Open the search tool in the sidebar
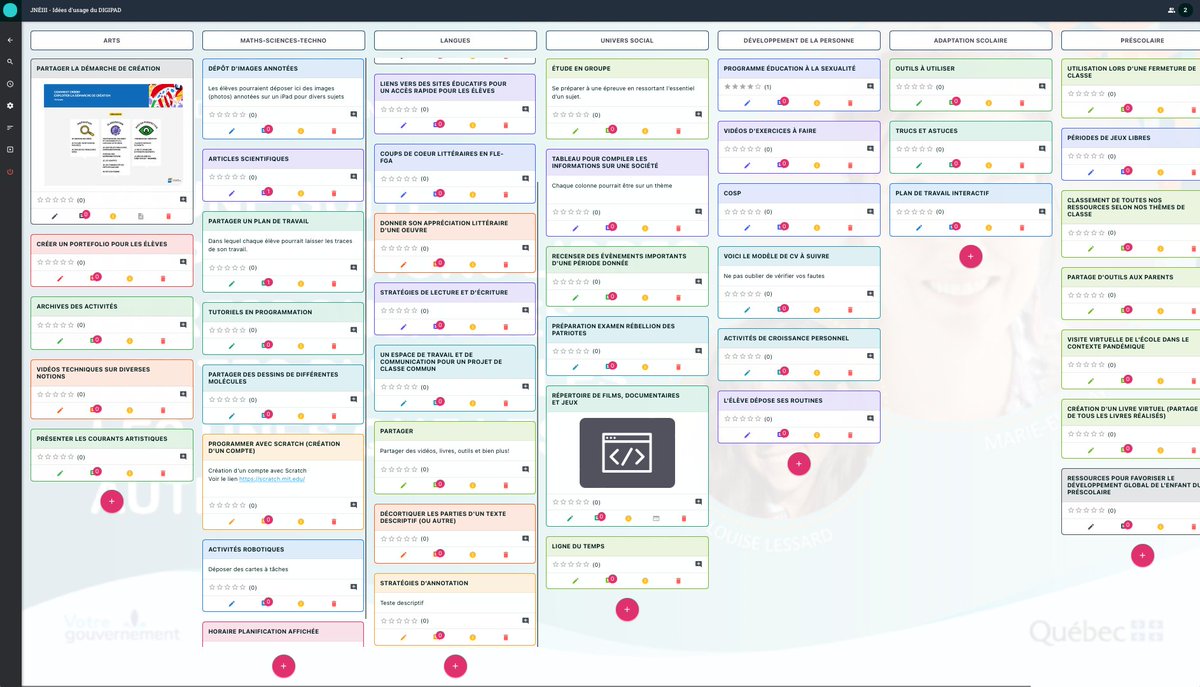Screen dimensions: 1200x687 point(10,62)
